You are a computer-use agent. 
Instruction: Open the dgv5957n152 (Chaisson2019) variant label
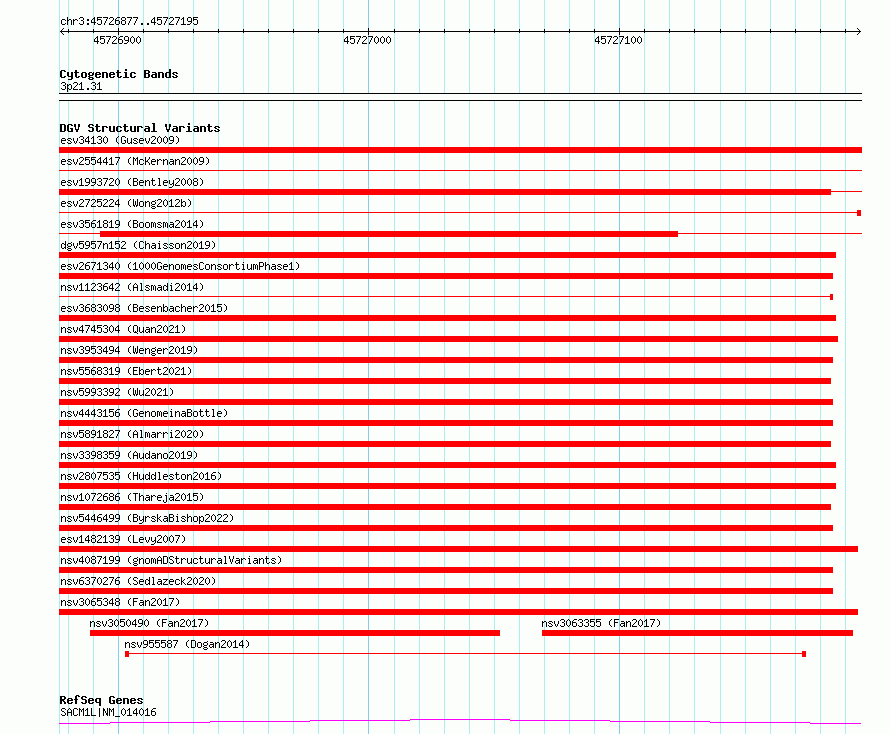[138, 245]
